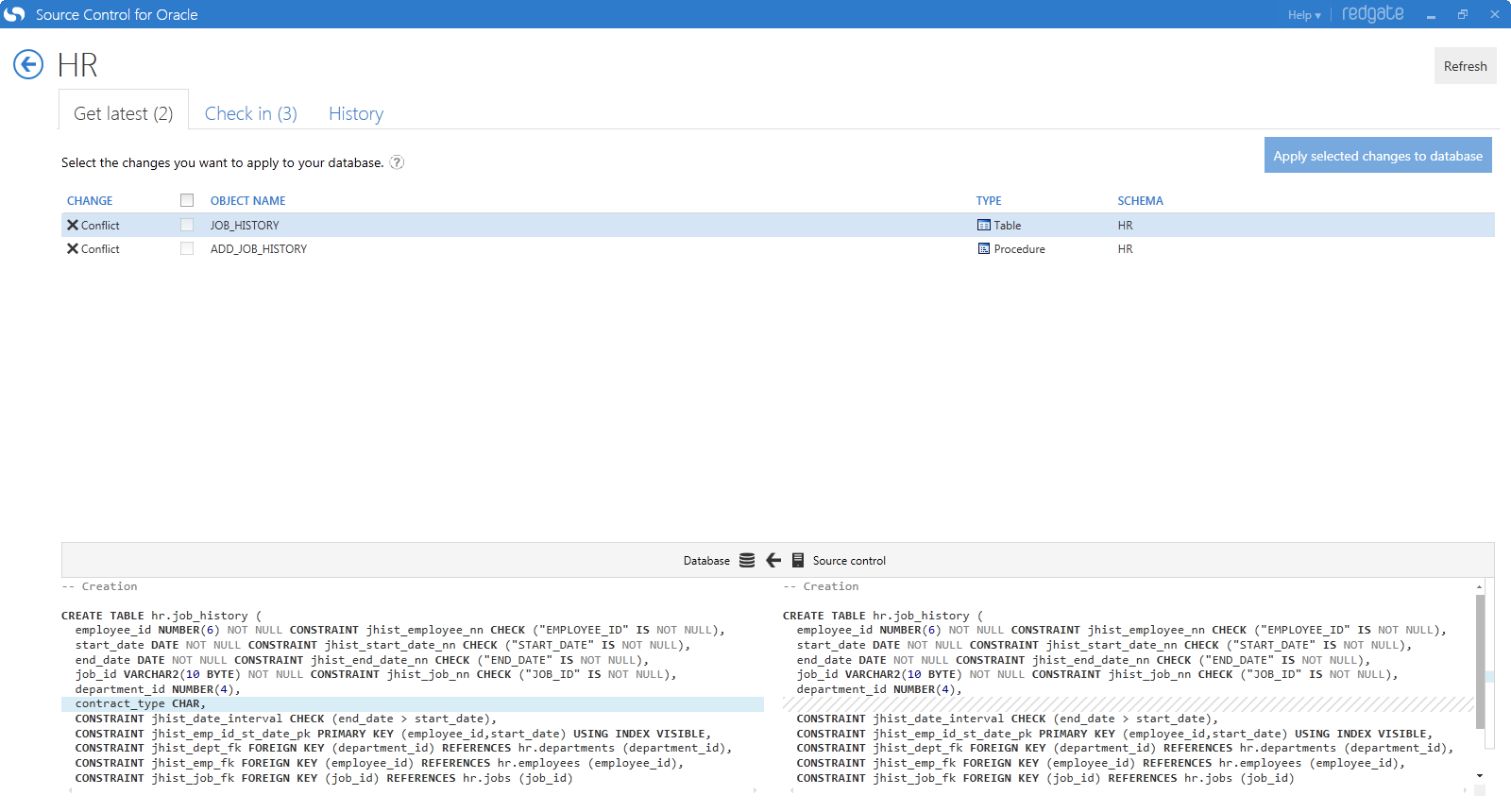This screenshot has height=812, width=1511.
Task: Click Apply selected changes to database
Action: 1378,156
